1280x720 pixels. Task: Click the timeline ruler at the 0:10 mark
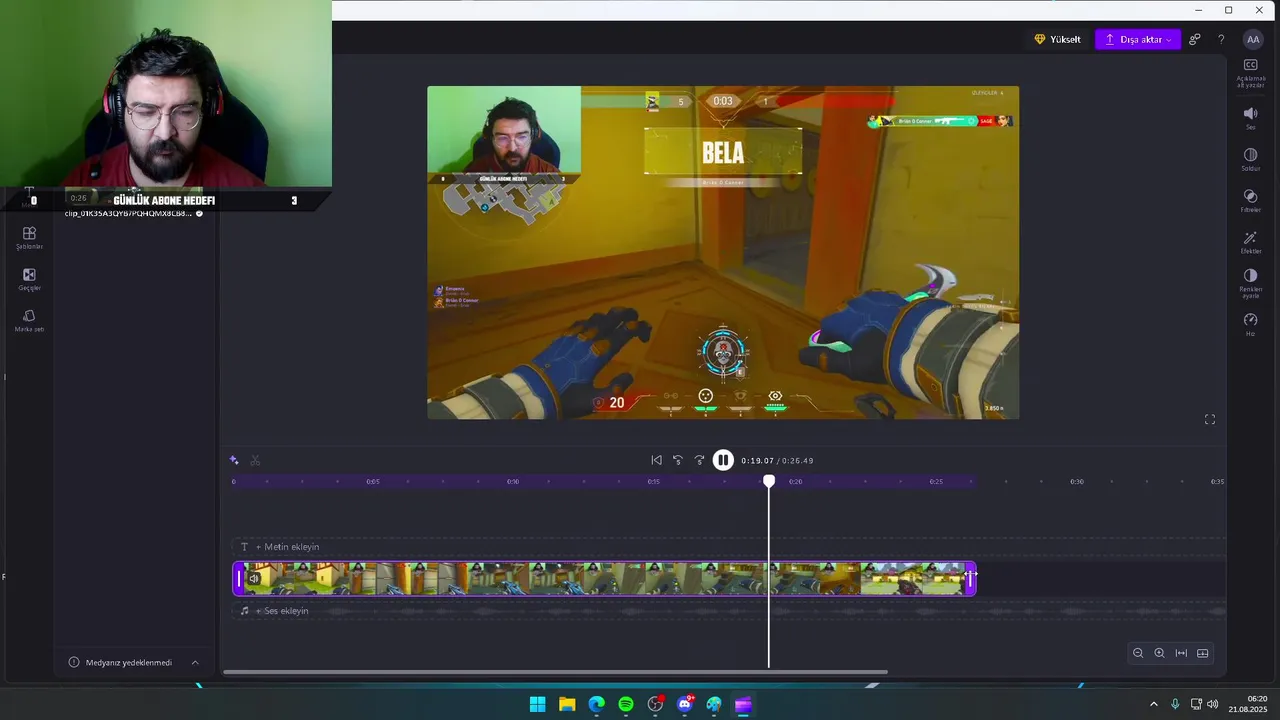pos(513,482)
